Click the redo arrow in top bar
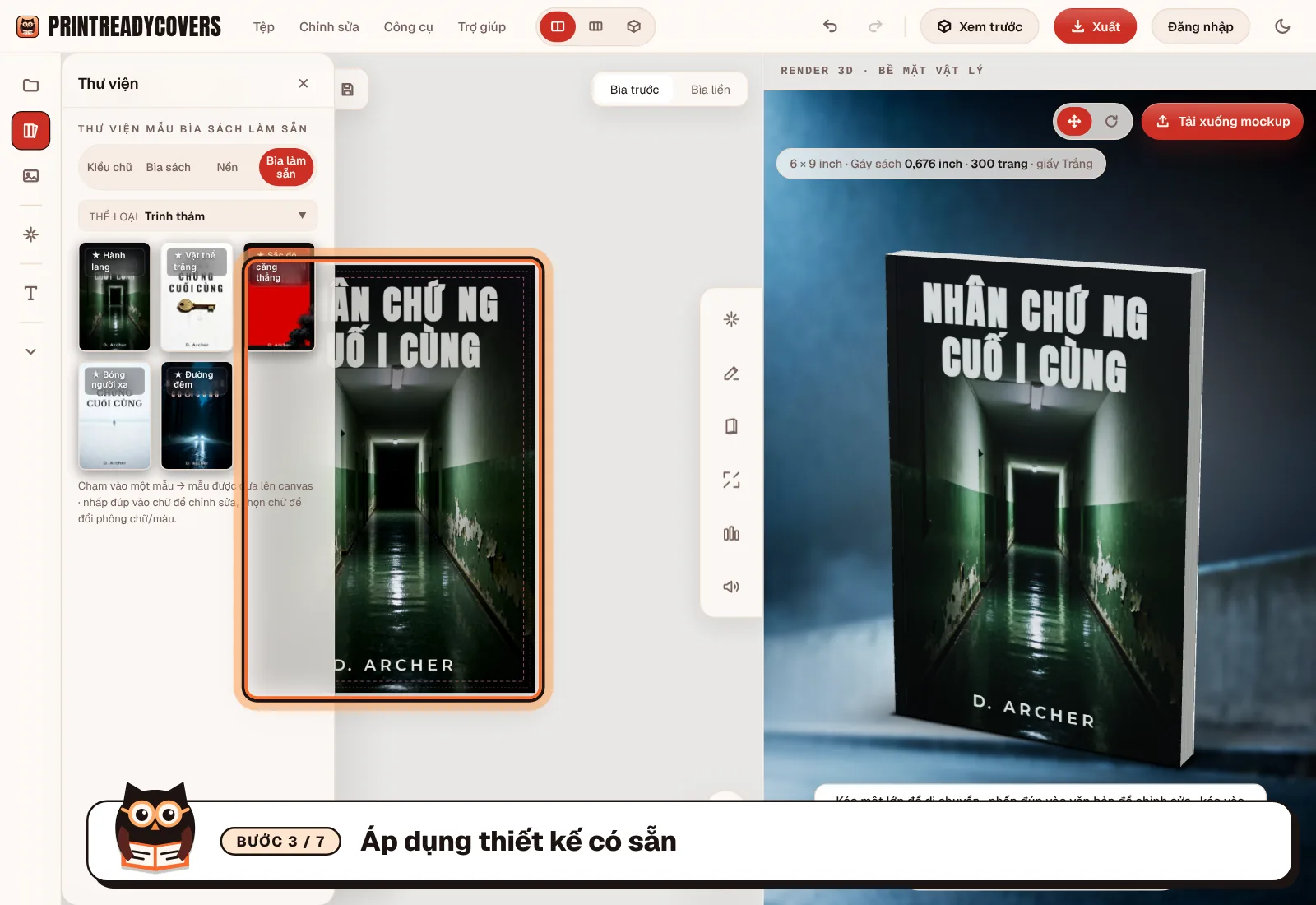1316x905 pixels. tap(875, 26)
